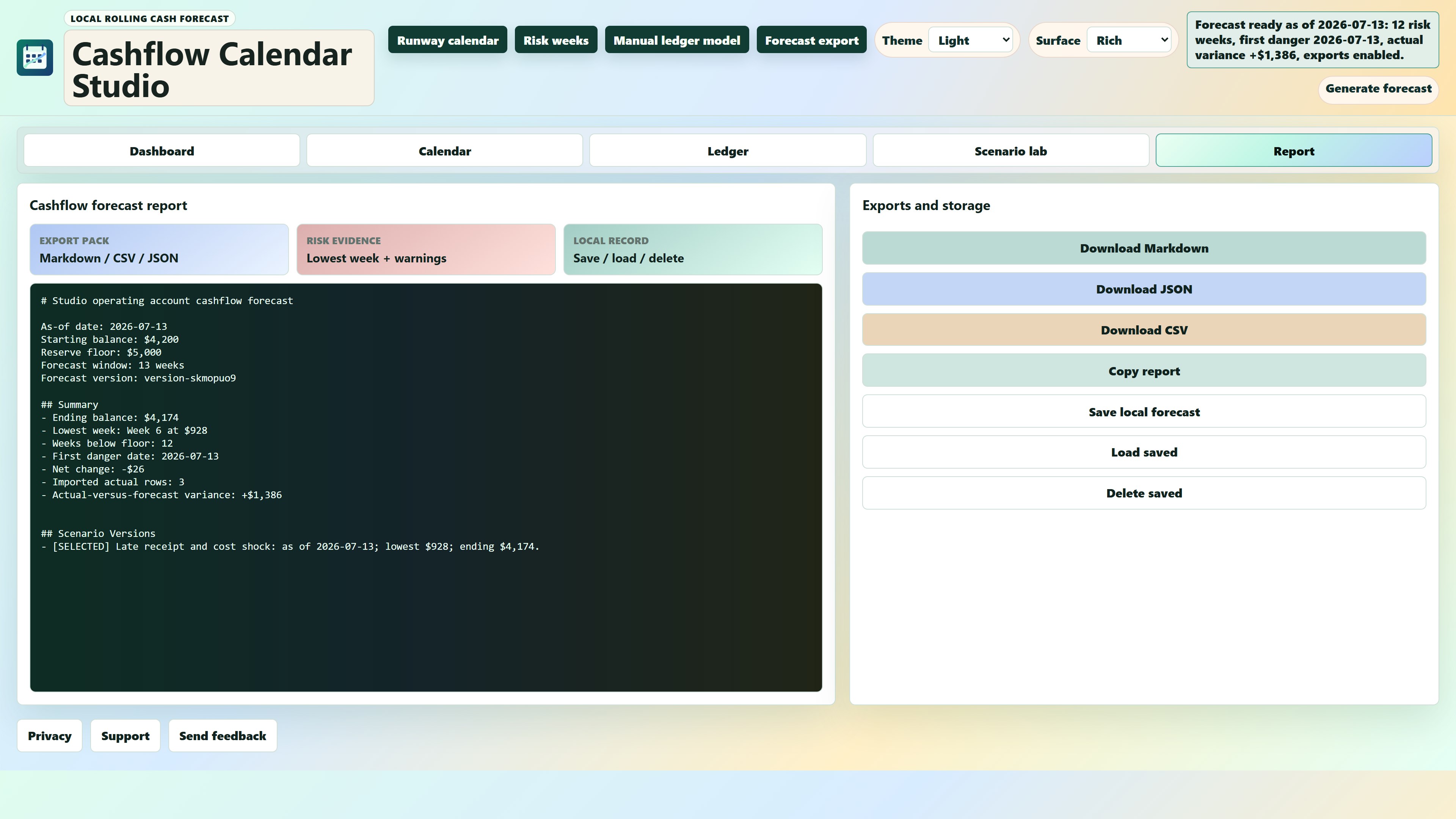
Task: Switch to the Calendar tab
Action: (x=445, y=151)
